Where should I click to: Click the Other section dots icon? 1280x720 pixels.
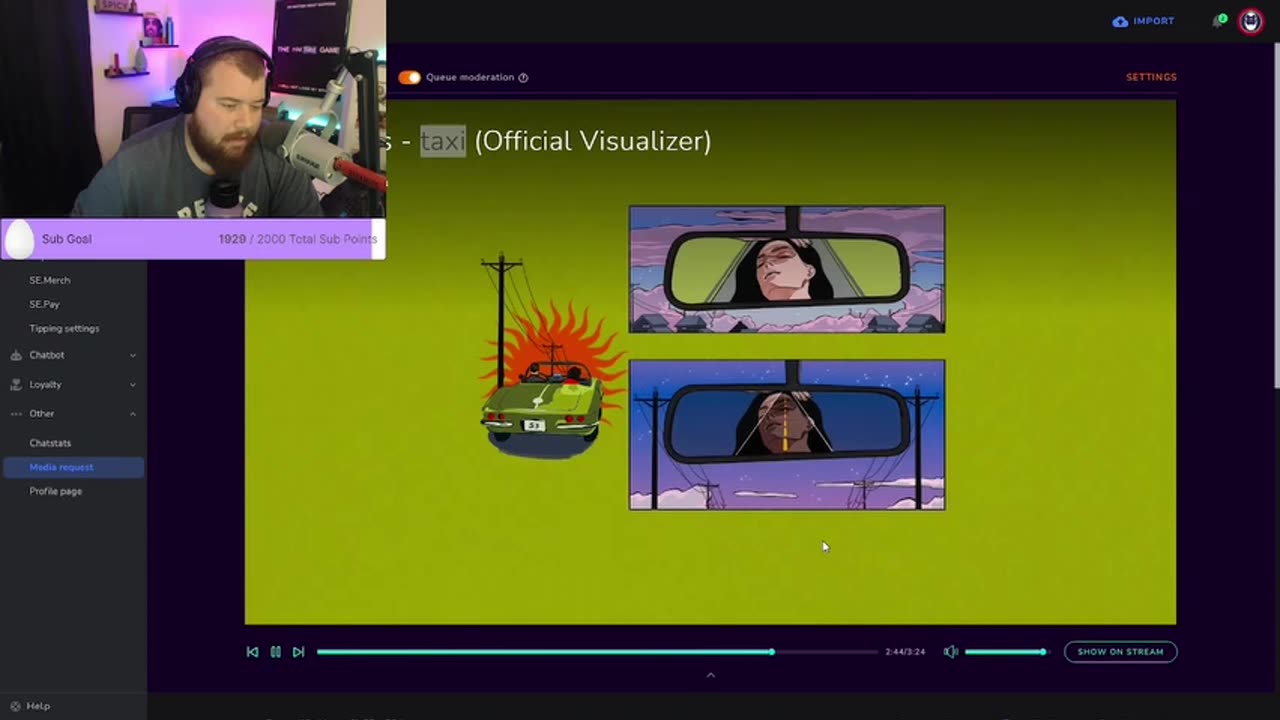click(16, 413)
